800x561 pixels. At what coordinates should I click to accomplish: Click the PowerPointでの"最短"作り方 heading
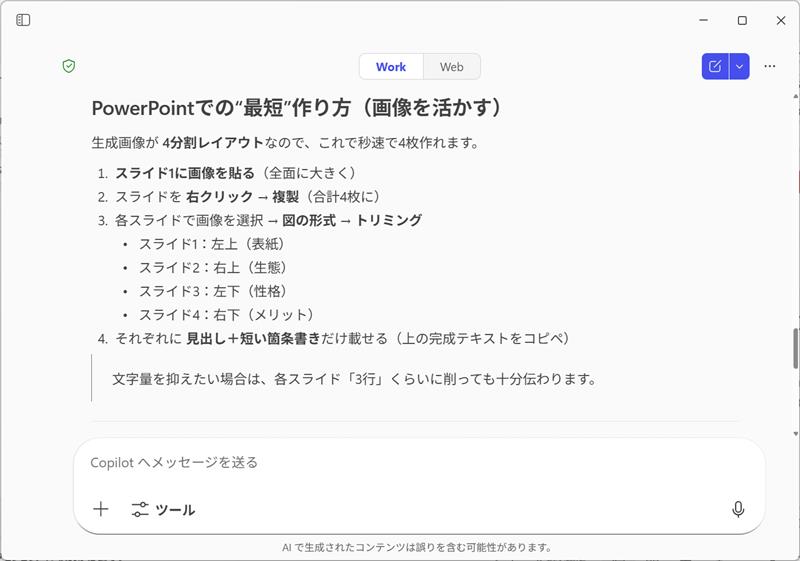(x=296, y=108)
